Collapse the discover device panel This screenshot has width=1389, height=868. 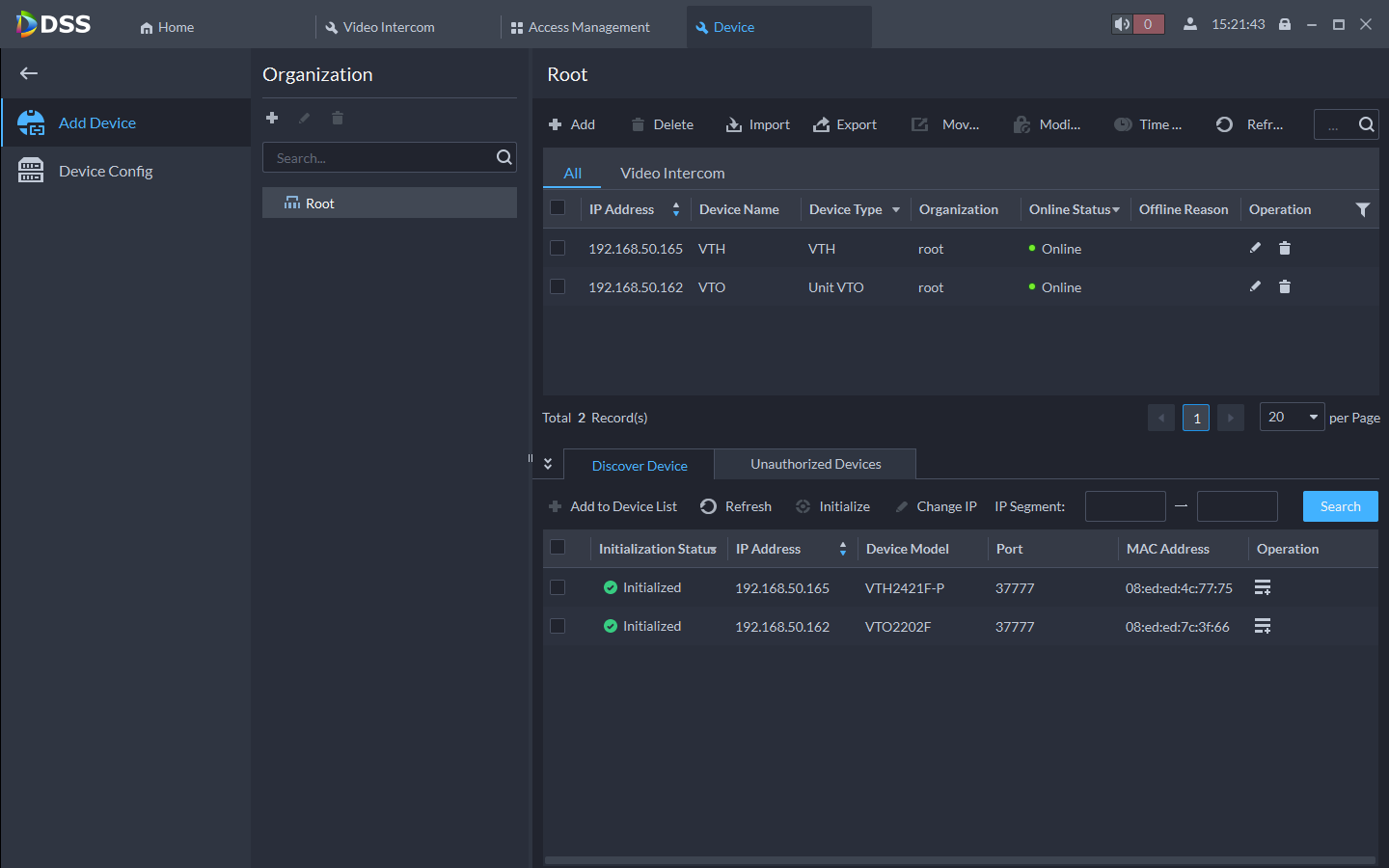[x=548, y=464]
